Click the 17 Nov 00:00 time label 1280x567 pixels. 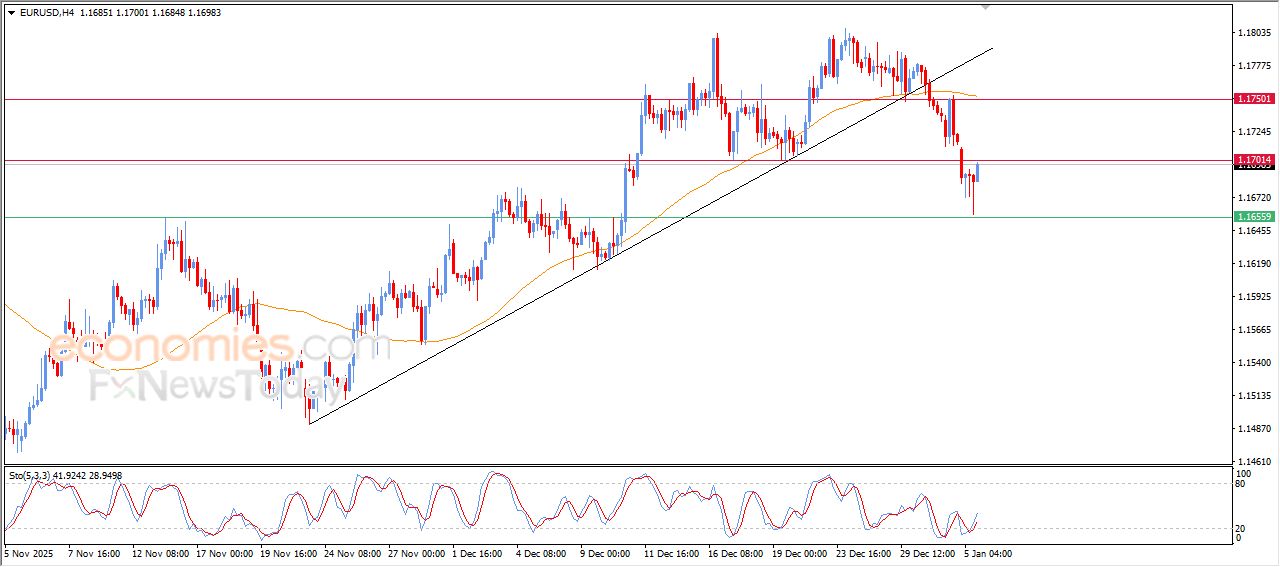224,552
